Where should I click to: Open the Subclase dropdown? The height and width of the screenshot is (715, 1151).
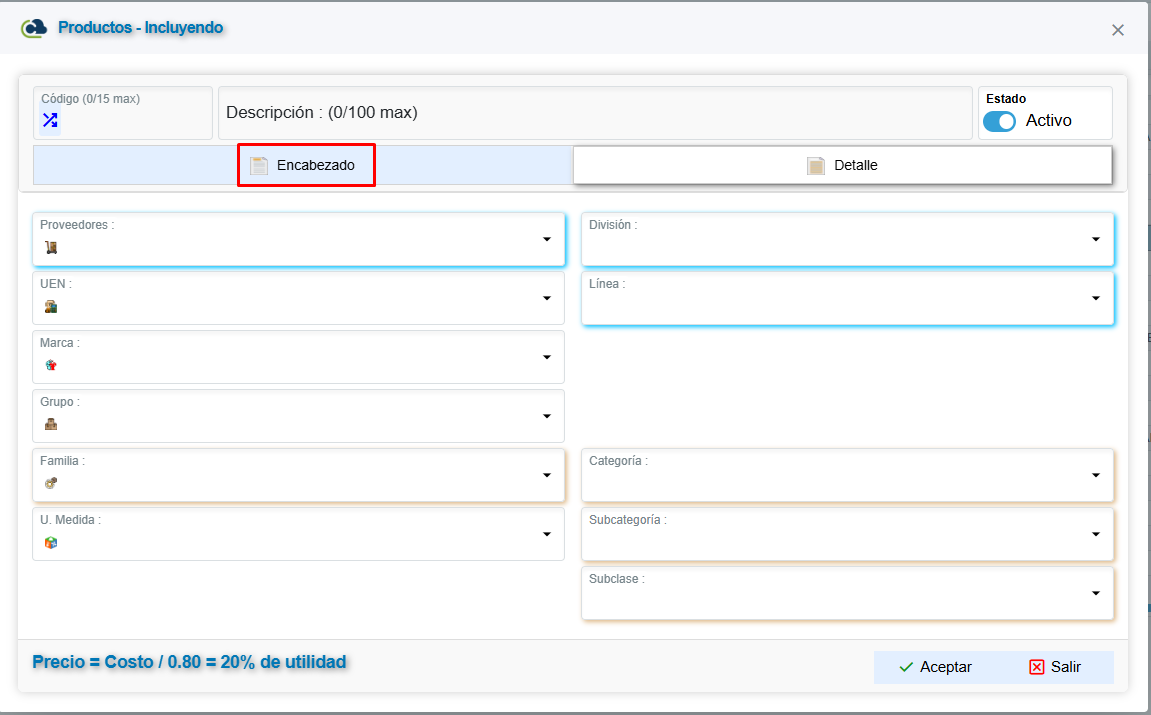tap(1096, 593)
